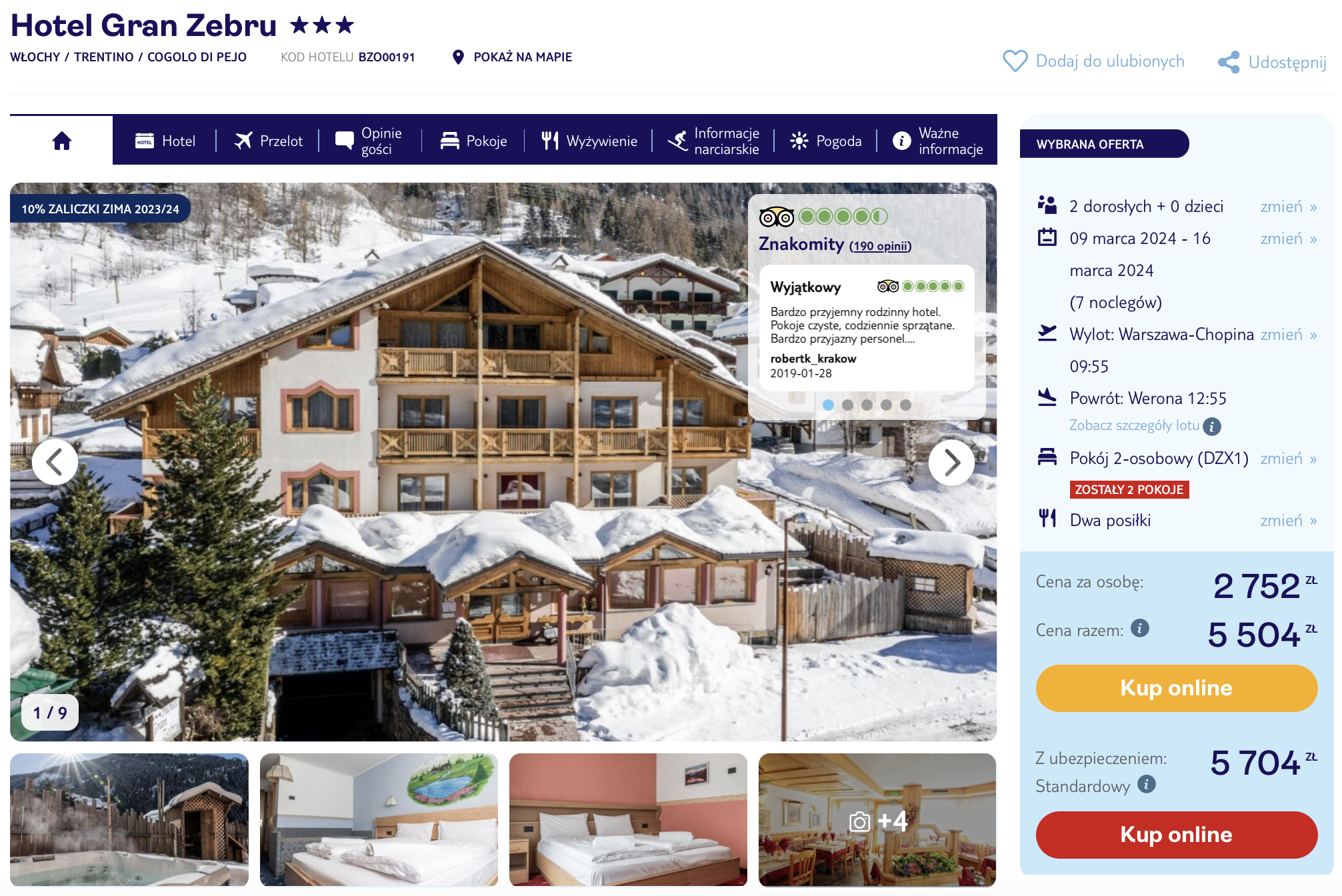
Task: Open the 190 opinii reviews link
Action: tap(880, 246)
